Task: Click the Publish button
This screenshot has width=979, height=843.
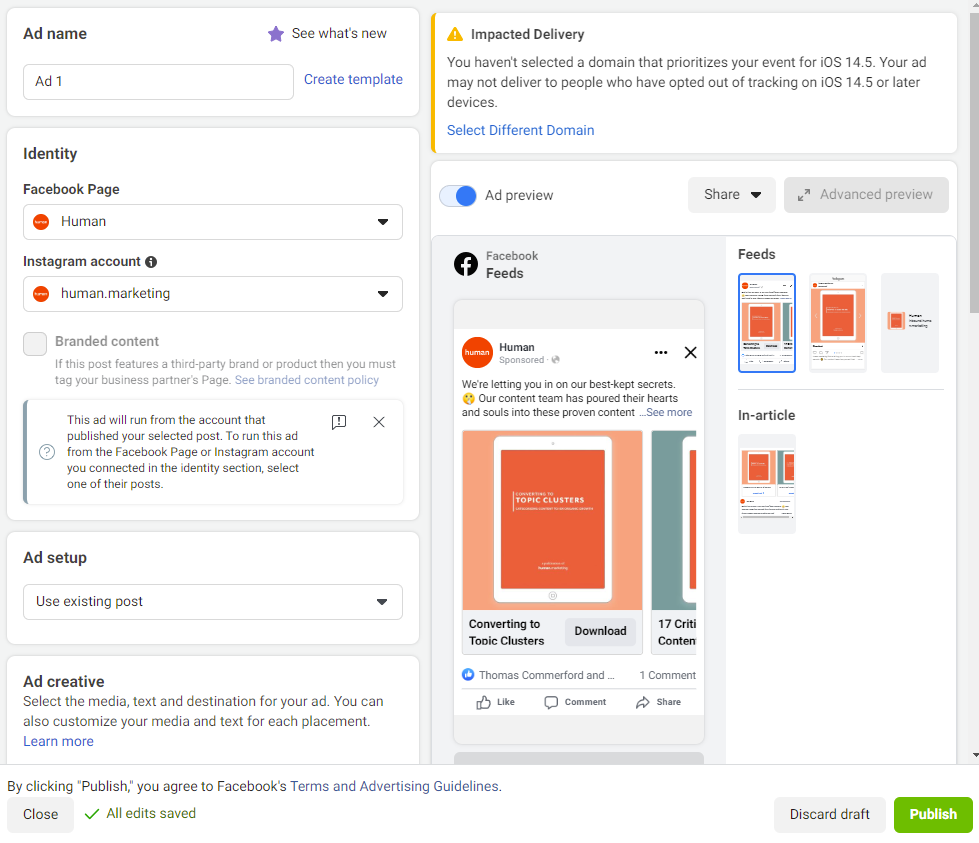Action: (933, 814)
